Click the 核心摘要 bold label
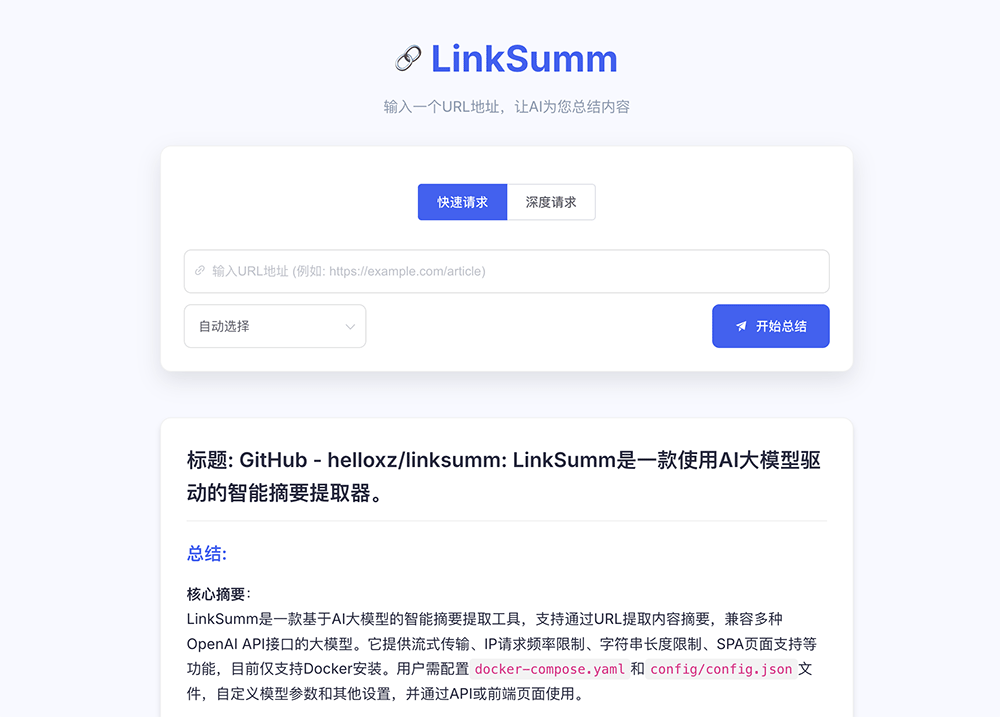 216,595
